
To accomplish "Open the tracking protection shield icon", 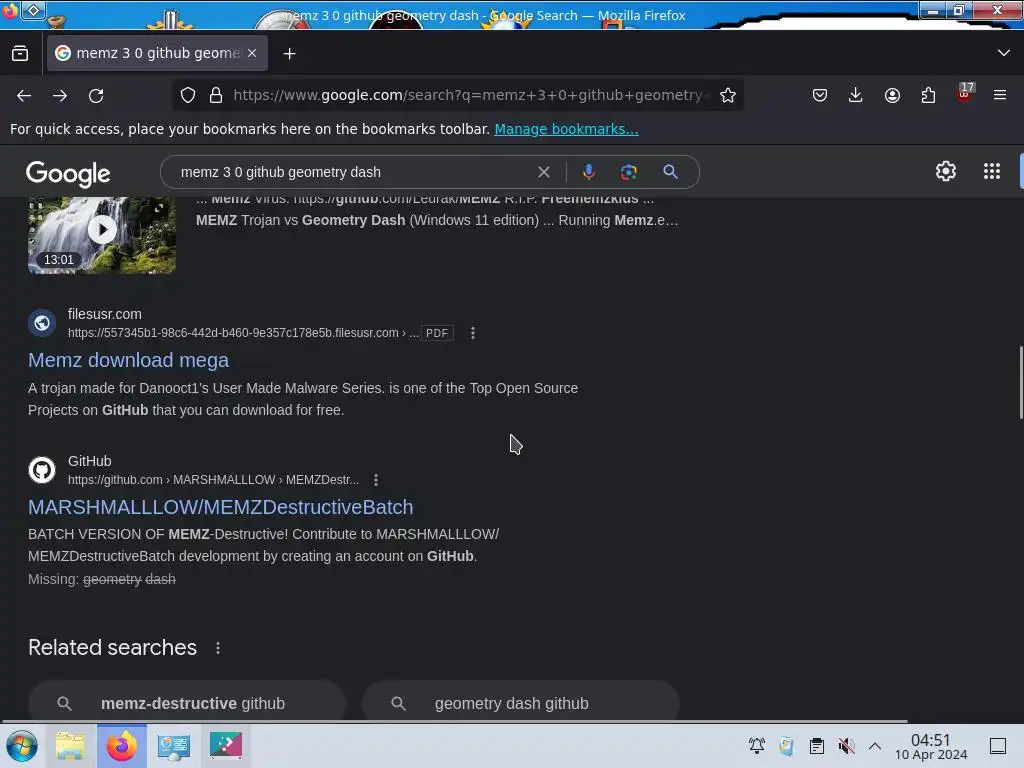I will pos(188,95).
